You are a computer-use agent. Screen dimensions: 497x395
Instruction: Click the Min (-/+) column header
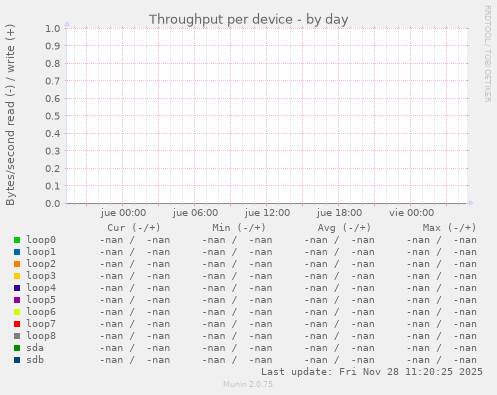click(x=239, y=228)
